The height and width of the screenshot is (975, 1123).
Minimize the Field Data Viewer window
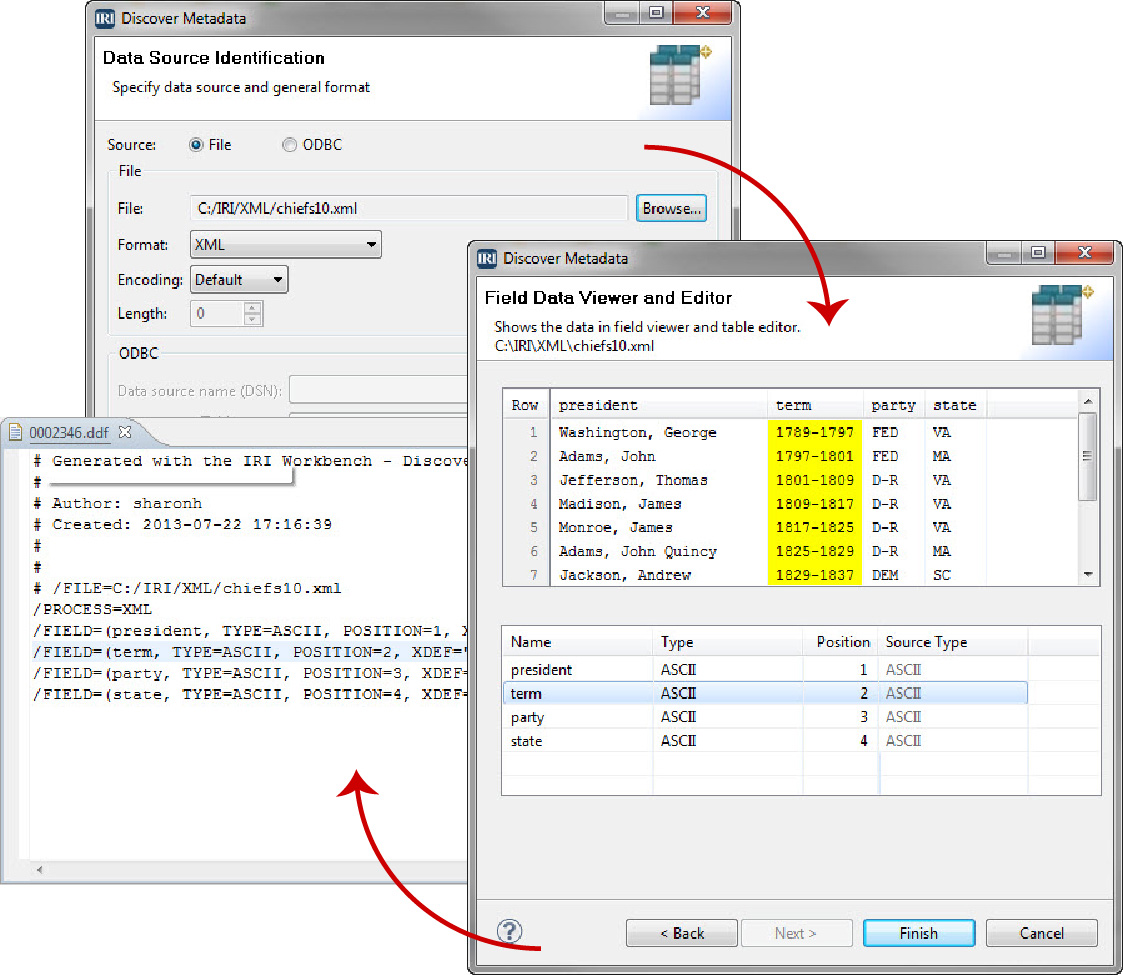click(1005, 252)
